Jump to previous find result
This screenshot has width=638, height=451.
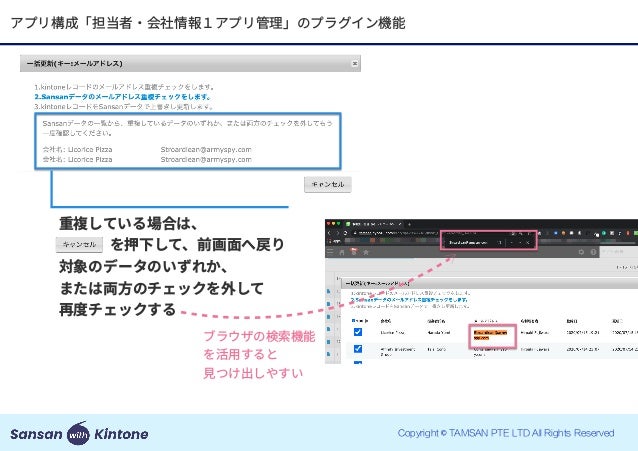pyautogui.click(x=512, y=243)
